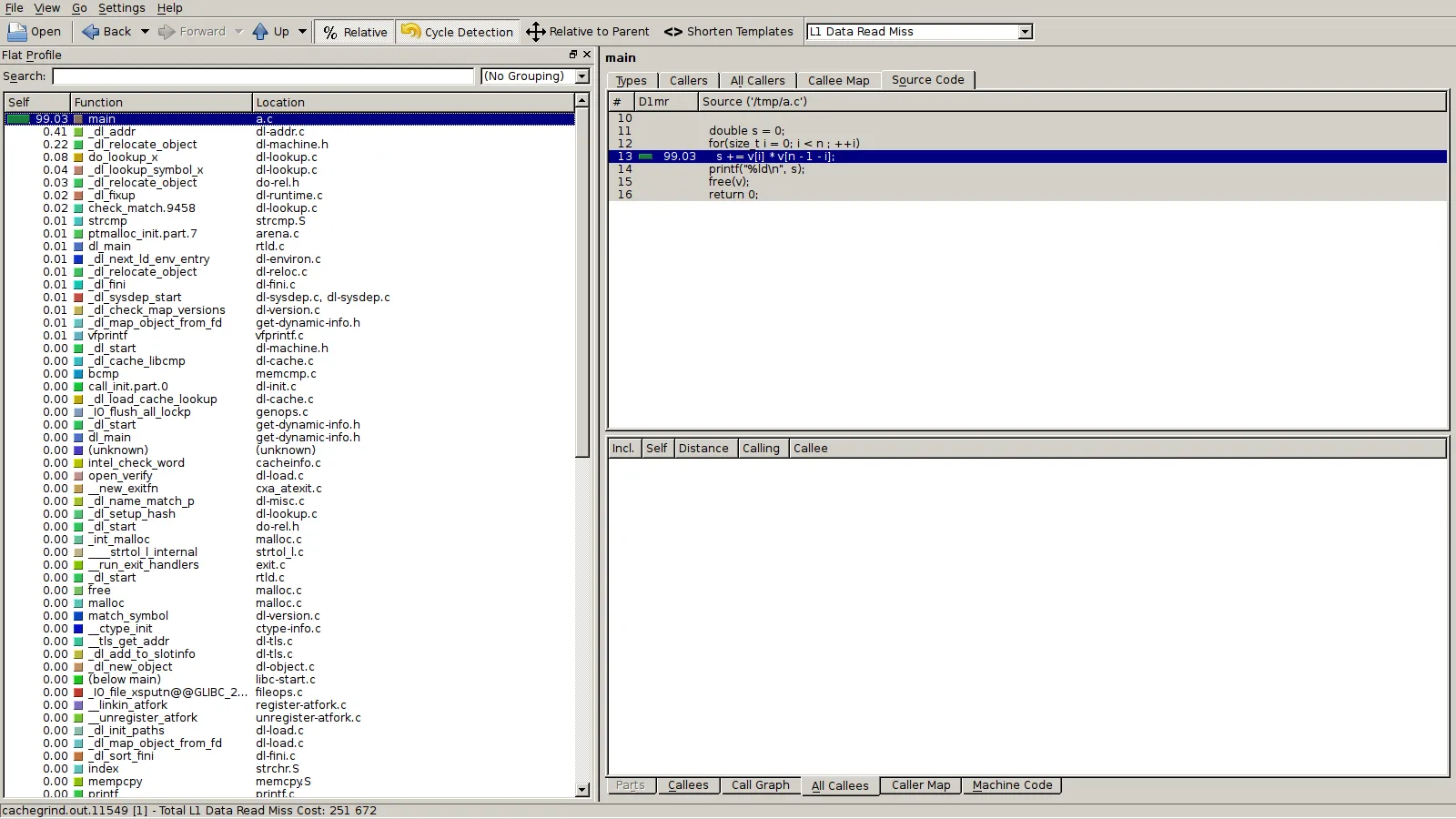Switch to the Callees tab
Image resolution: width=1456 pixels, height=819 pixels.
(688, 785)
